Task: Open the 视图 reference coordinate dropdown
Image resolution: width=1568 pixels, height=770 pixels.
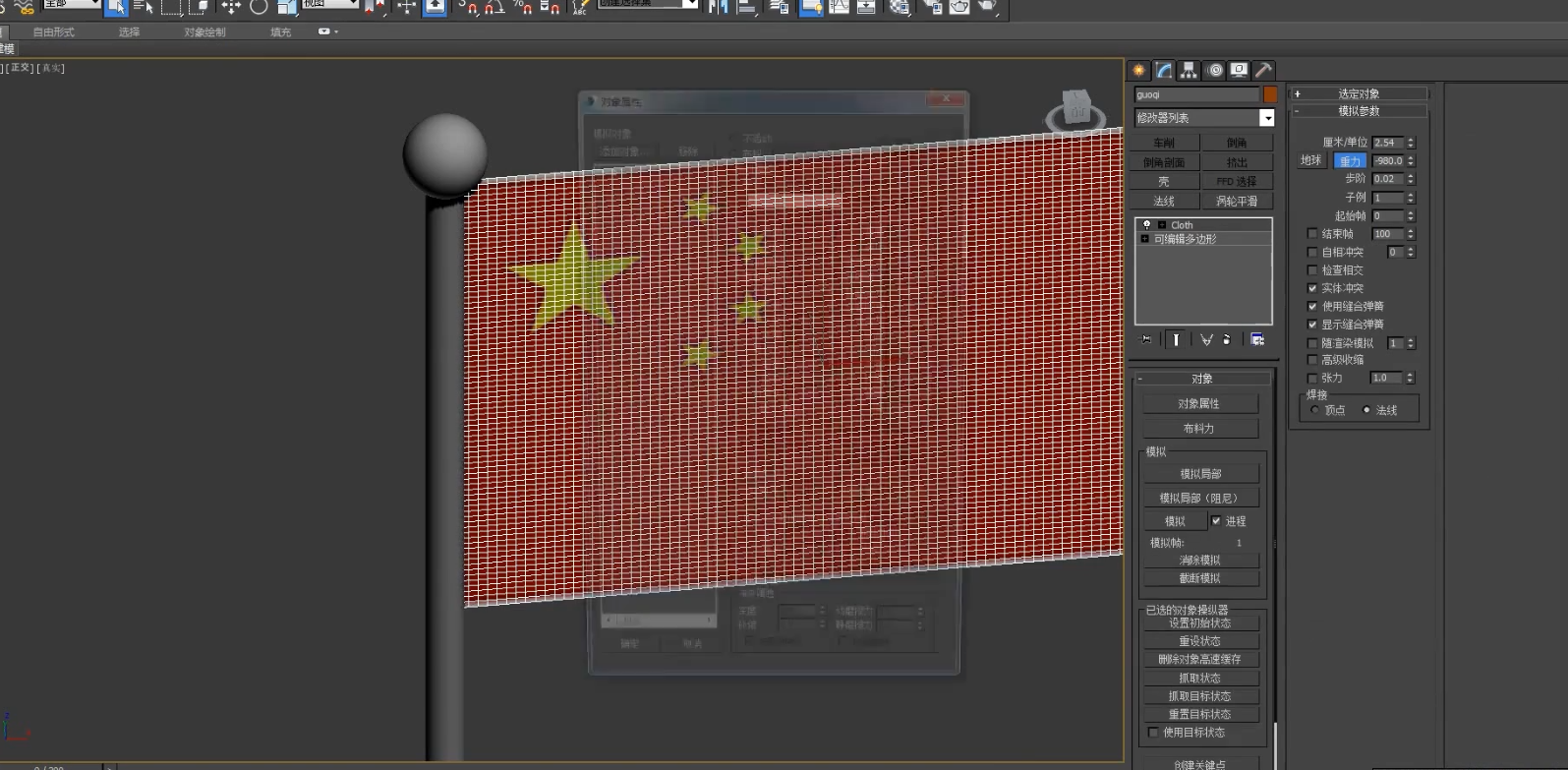Action: tap(329, 4)
